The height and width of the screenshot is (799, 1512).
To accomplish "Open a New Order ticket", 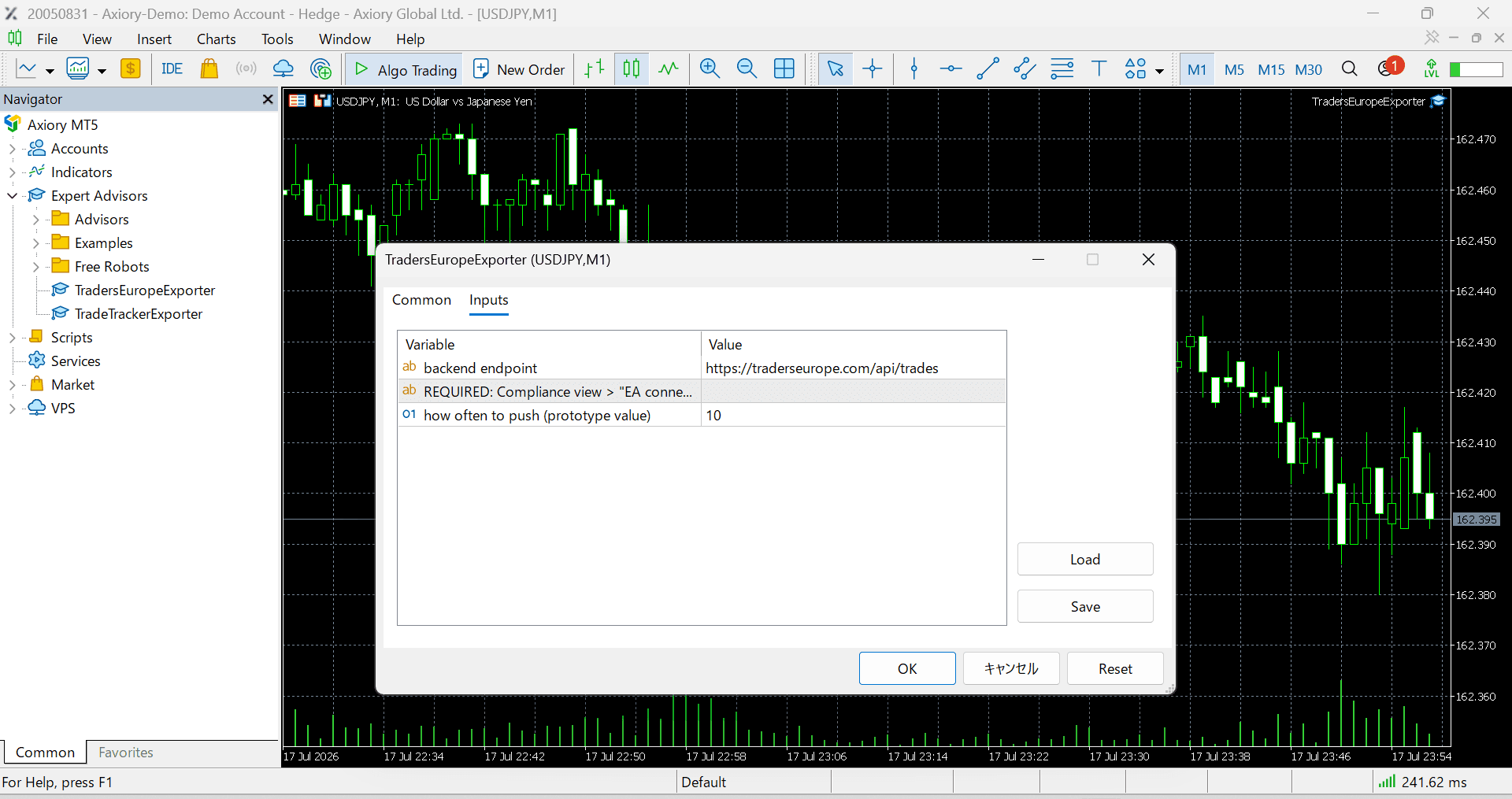I will [519, 69].
